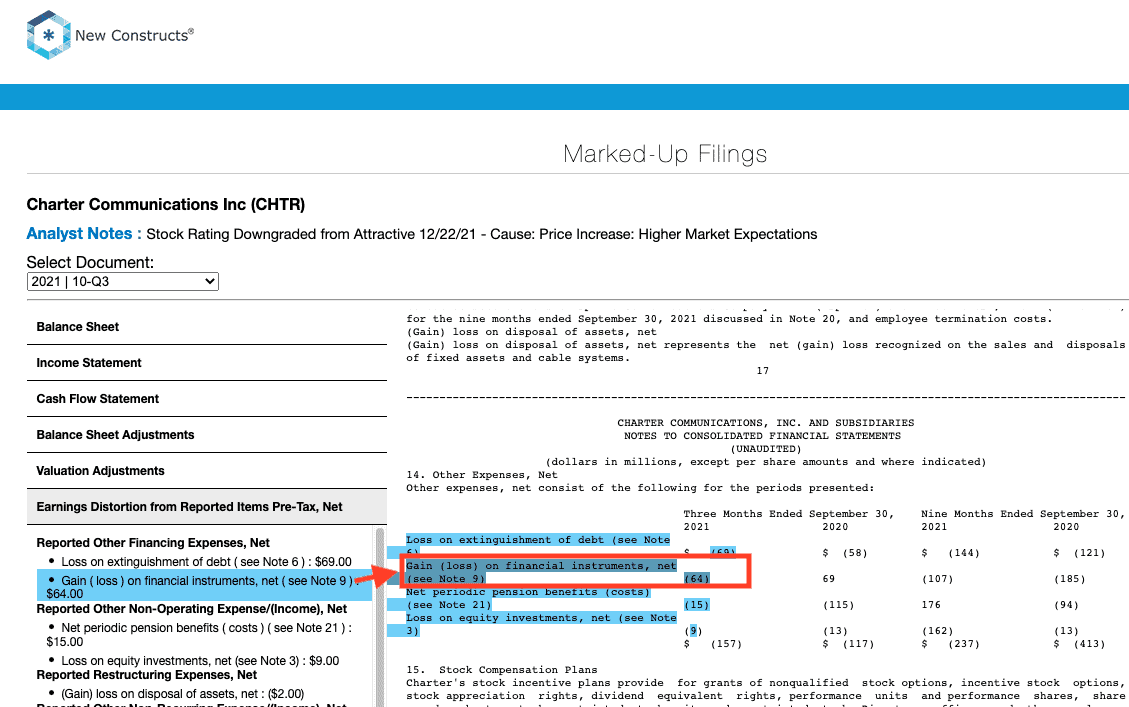Click highlighted 'Loss on extinguishment of debt' filing text
The width and height of the screenshot is (1129, 707).
pyautogui.click(x=538, y=540)
